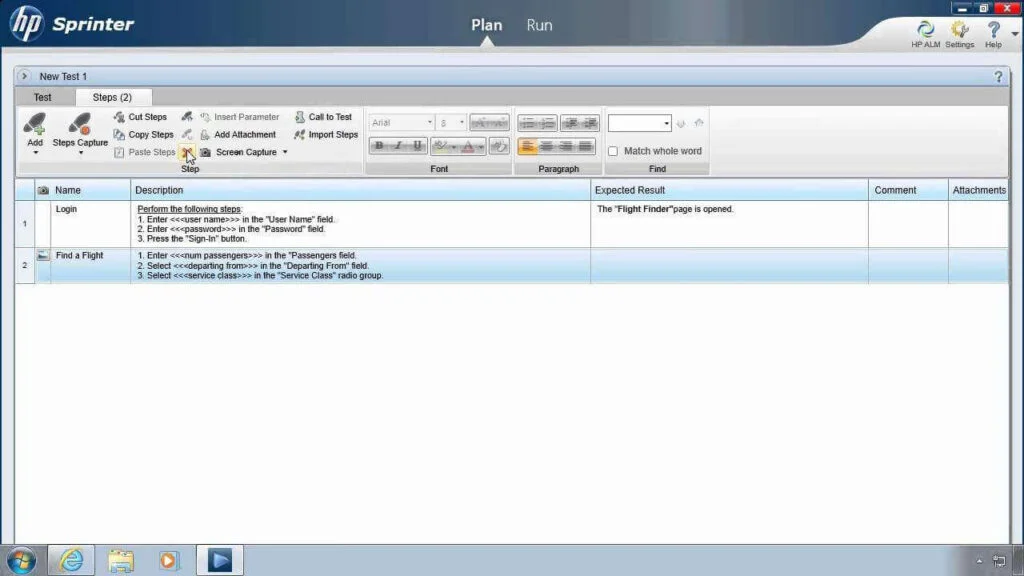Open the Windows Start menu
1024x576 pixels.
[x=22, y=560]
